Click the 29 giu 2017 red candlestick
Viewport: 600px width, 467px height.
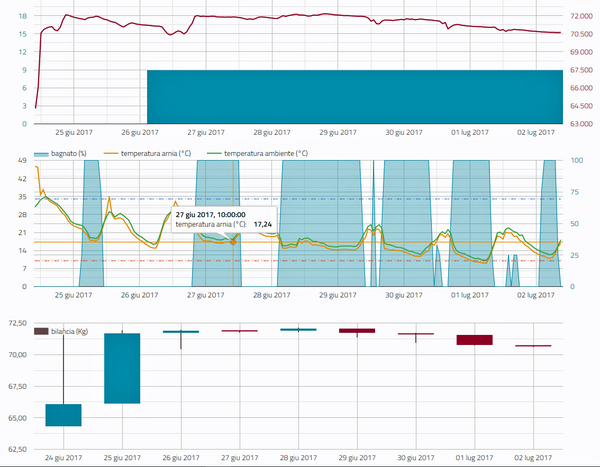tap(357, 330)
